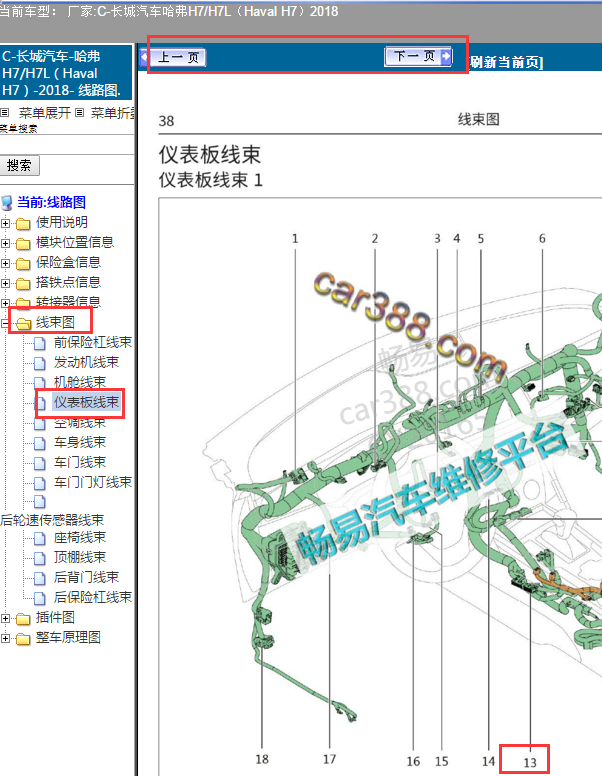Open the 发动机线束 tree item
Viewport: 602px width, 776px height.
(86, 362)
